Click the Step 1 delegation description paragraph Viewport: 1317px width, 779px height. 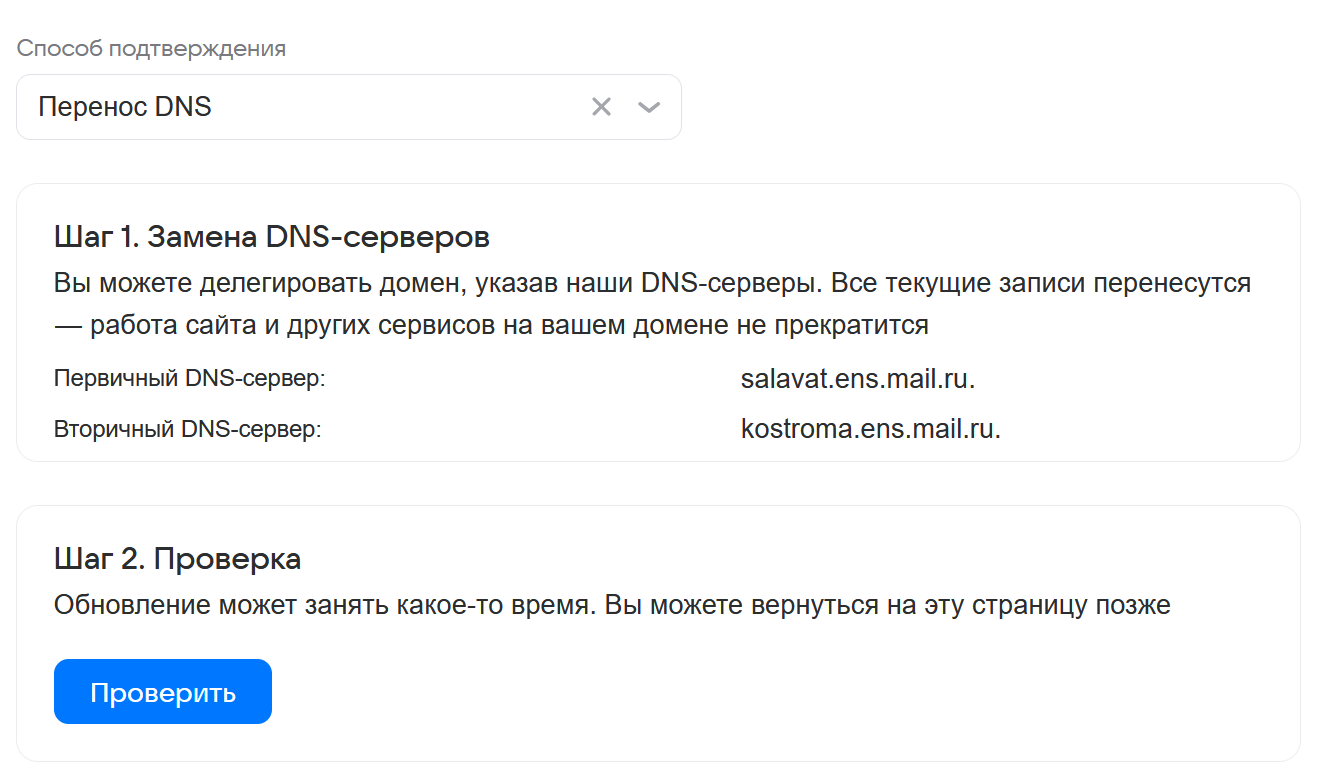[x=652, y=304]
